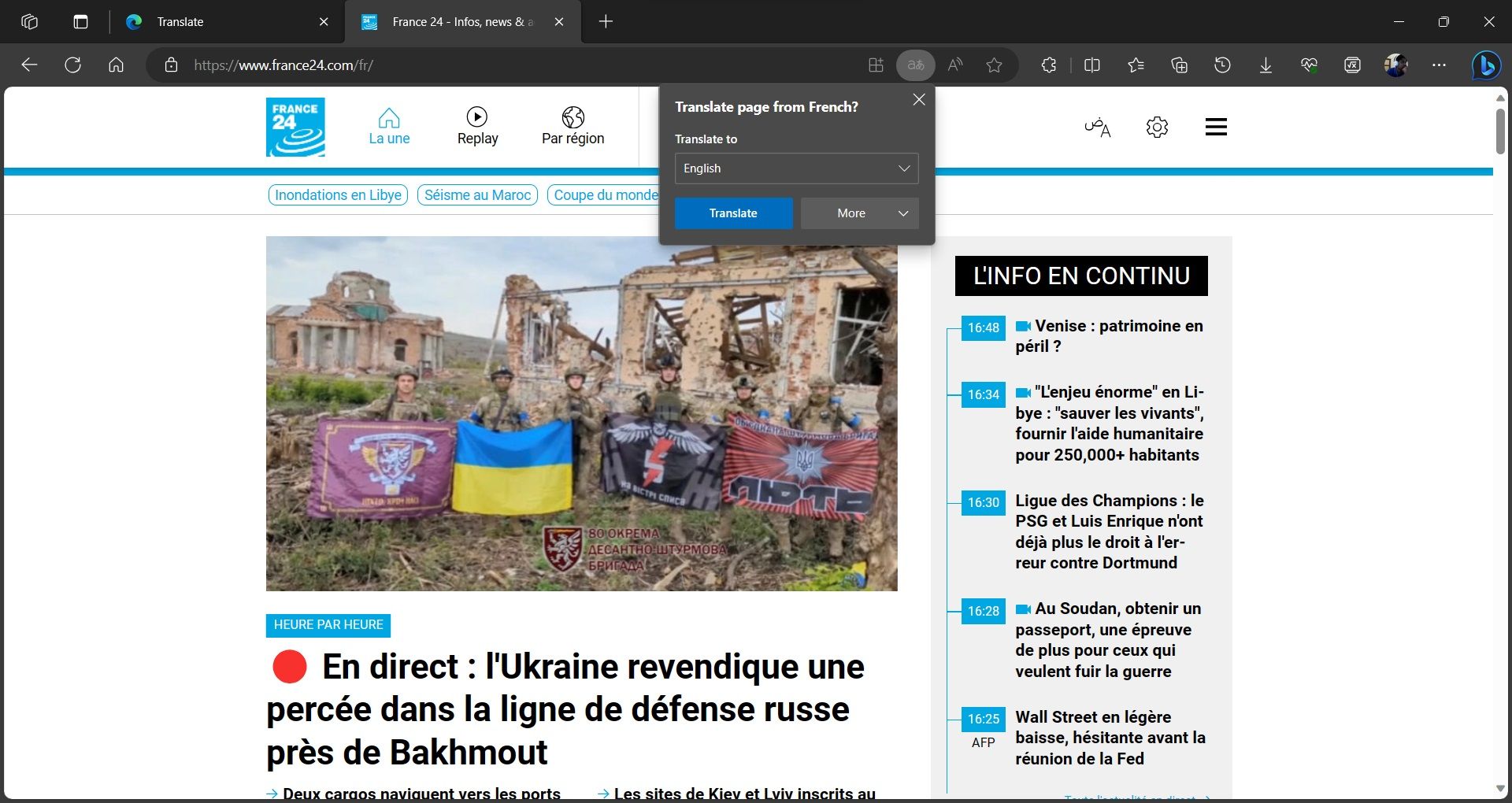Open the hamburger menu on France 24
The width and height of the screenshot is (1512, 803).
(1215, 126)
